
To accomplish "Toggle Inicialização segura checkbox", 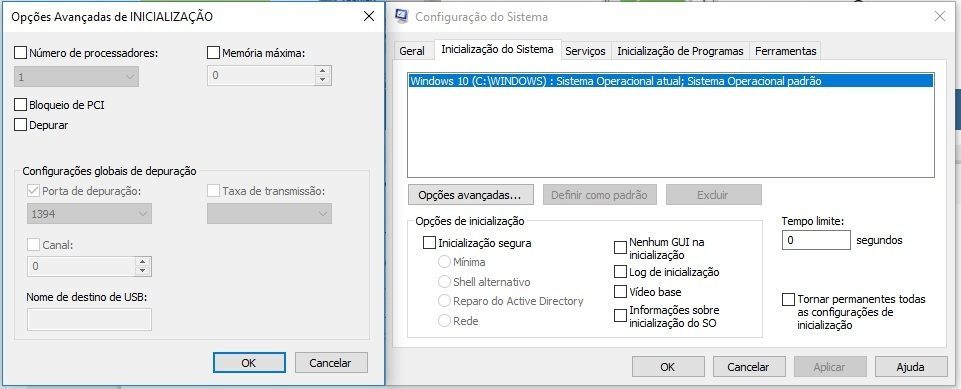I will [x=429, y=243].
